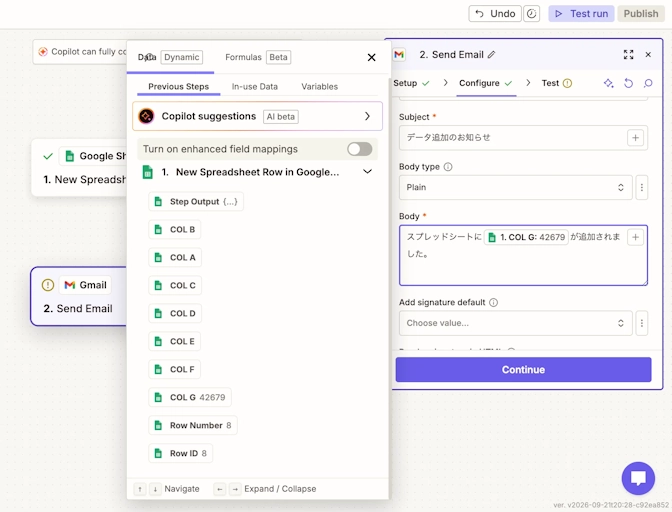Screen dimensions: 672x512
Task: Go to Configure step tab
Action: click(486, 83)
